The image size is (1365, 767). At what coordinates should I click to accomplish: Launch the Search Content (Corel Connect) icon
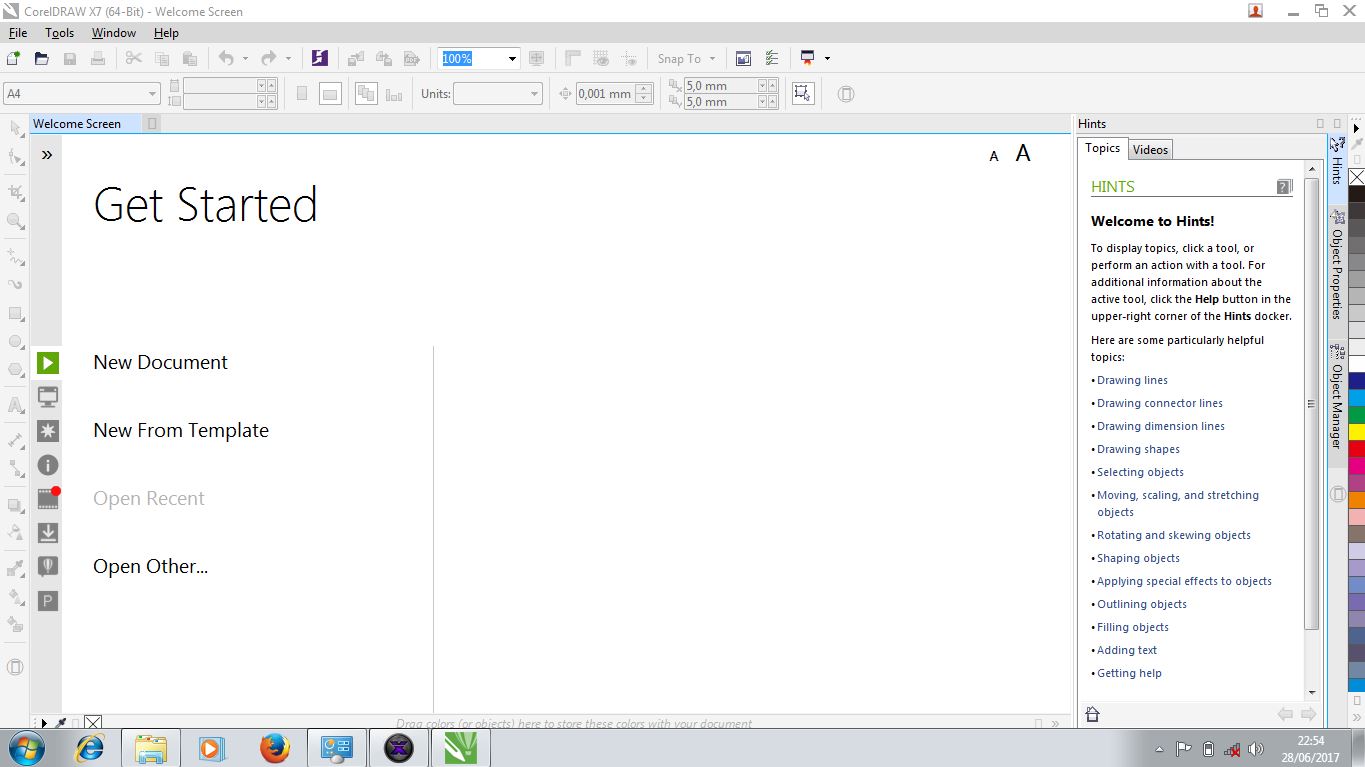(319, 58)
